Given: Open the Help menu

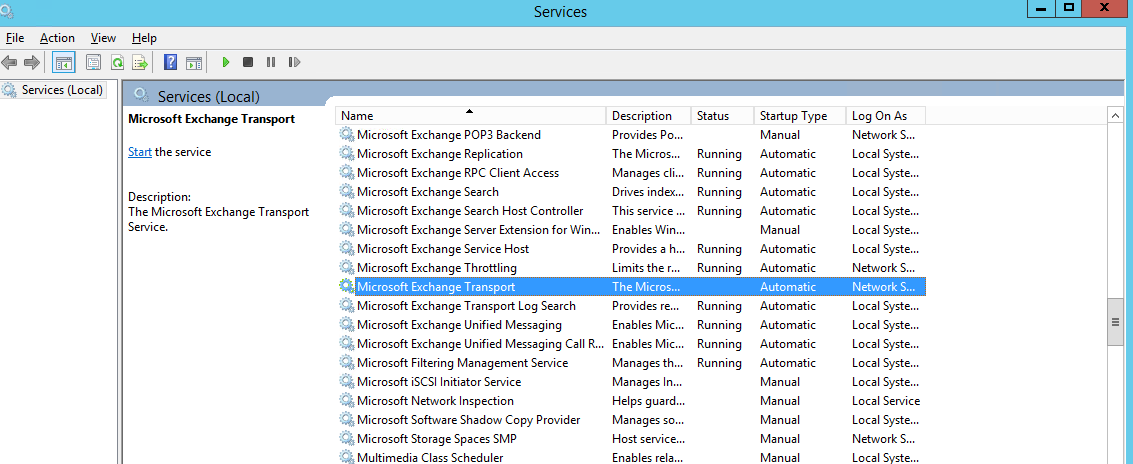Looking at the screenshot, I should tap(144, 38).
